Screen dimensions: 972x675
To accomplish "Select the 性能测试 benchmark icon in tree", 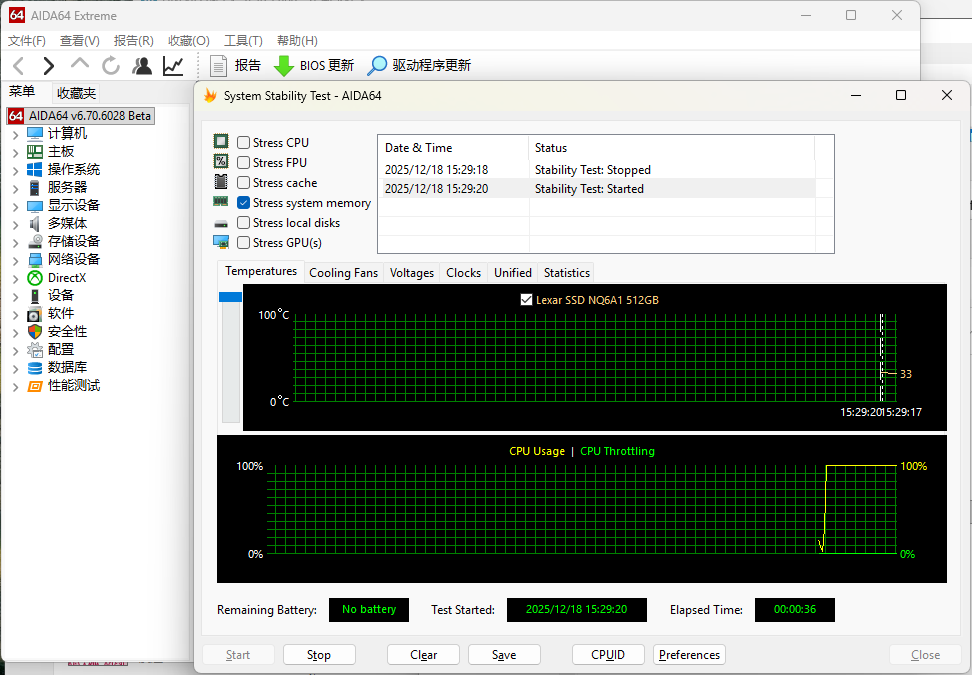I will (35, 386).
